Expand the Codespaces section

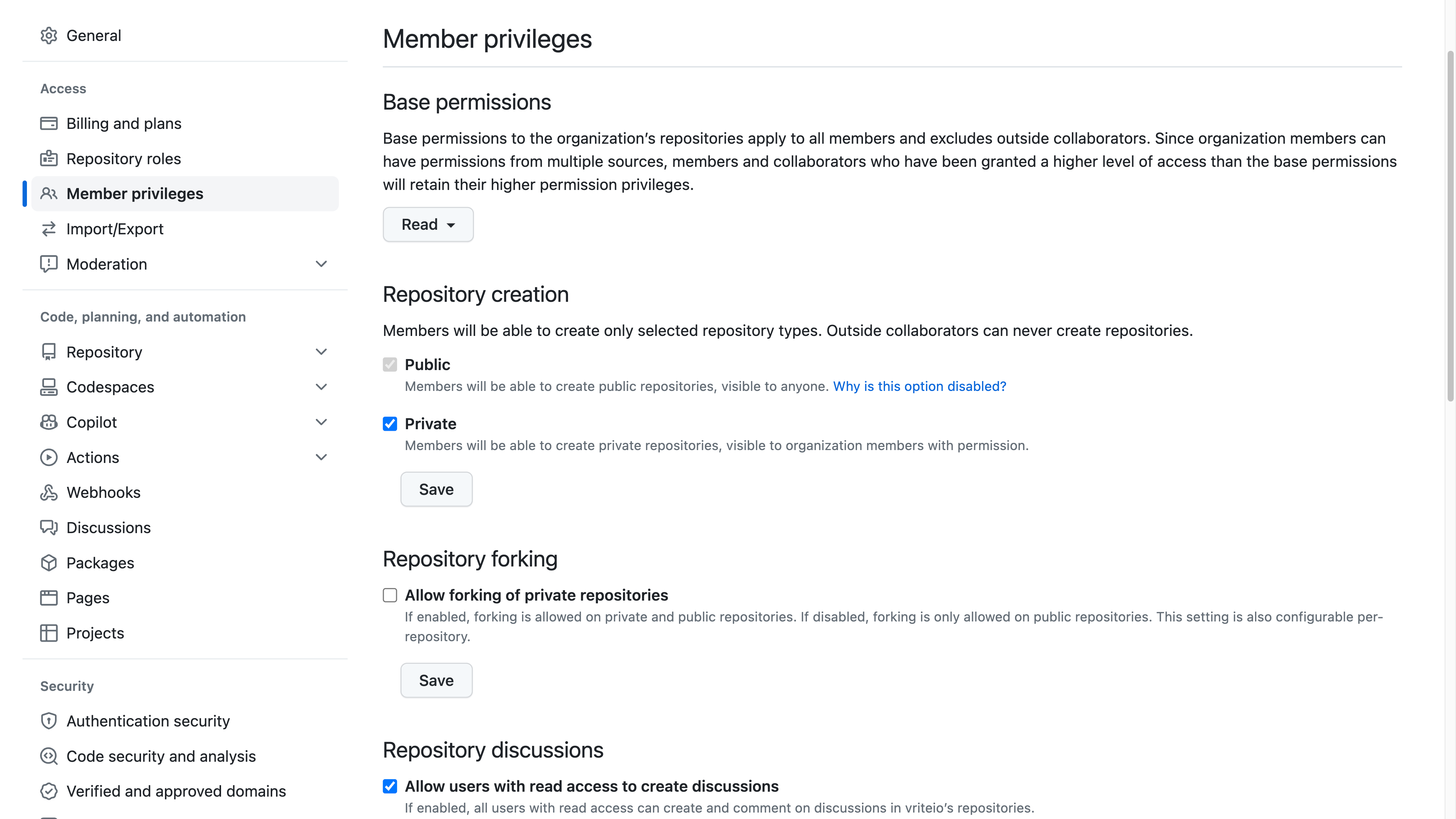[320, 387]
